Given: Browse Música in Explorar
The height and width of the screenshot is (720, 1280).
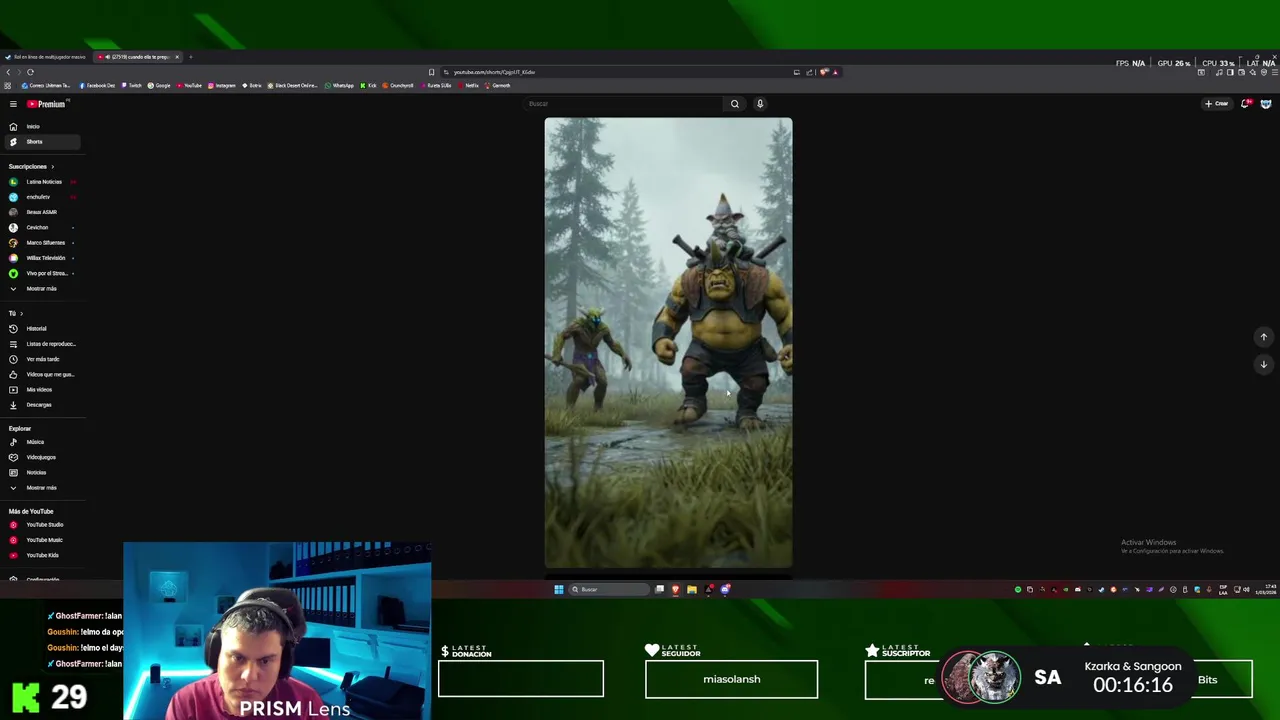Looking at the screenshot, I should pos(41,442).
